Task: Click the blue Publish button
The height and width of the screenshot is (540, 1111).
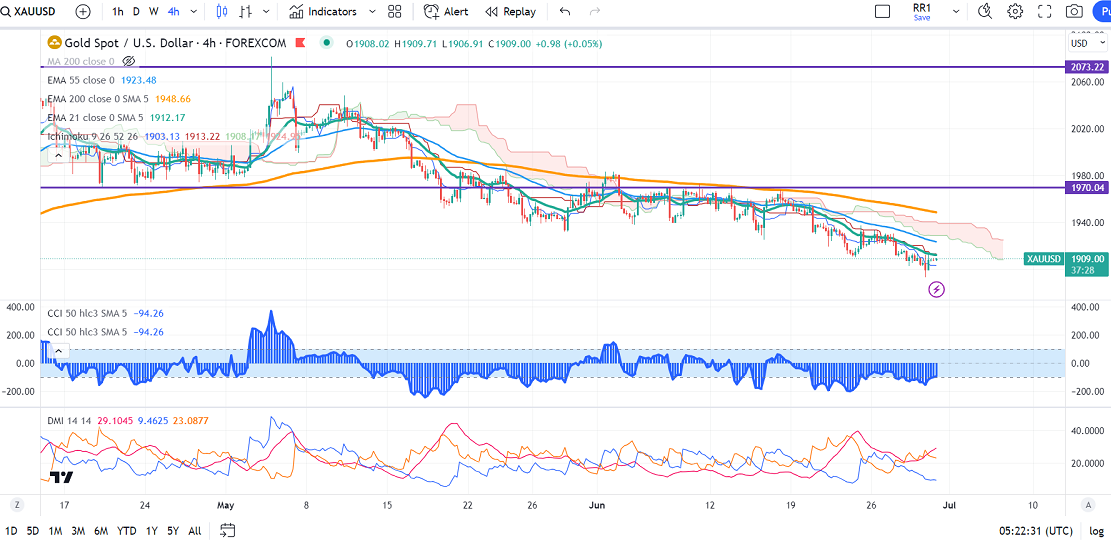Action: 1102,11
